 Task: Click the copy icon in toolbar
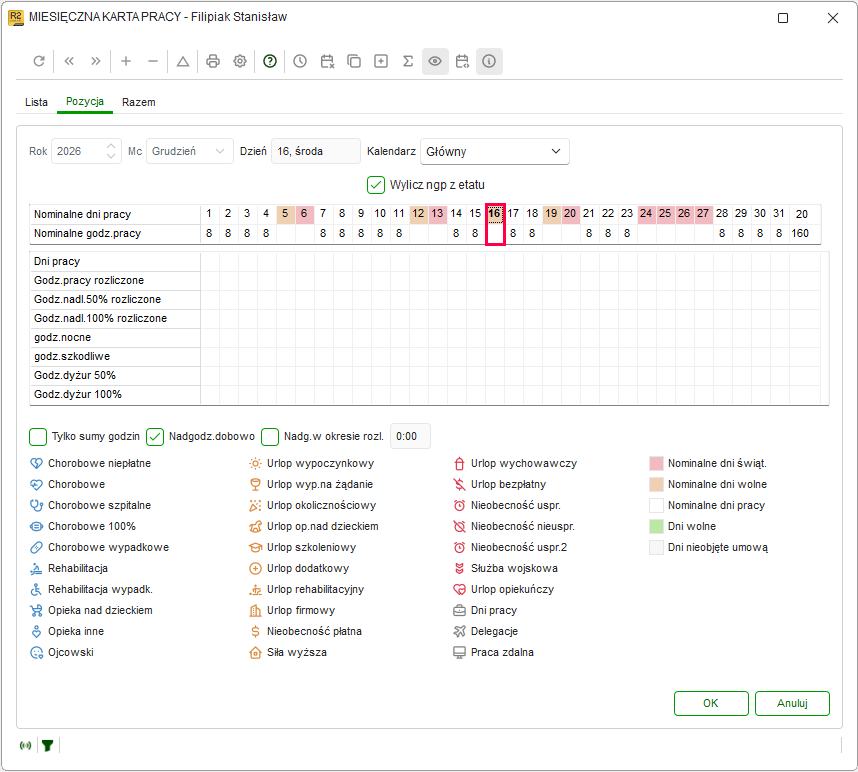click(354, 61)
